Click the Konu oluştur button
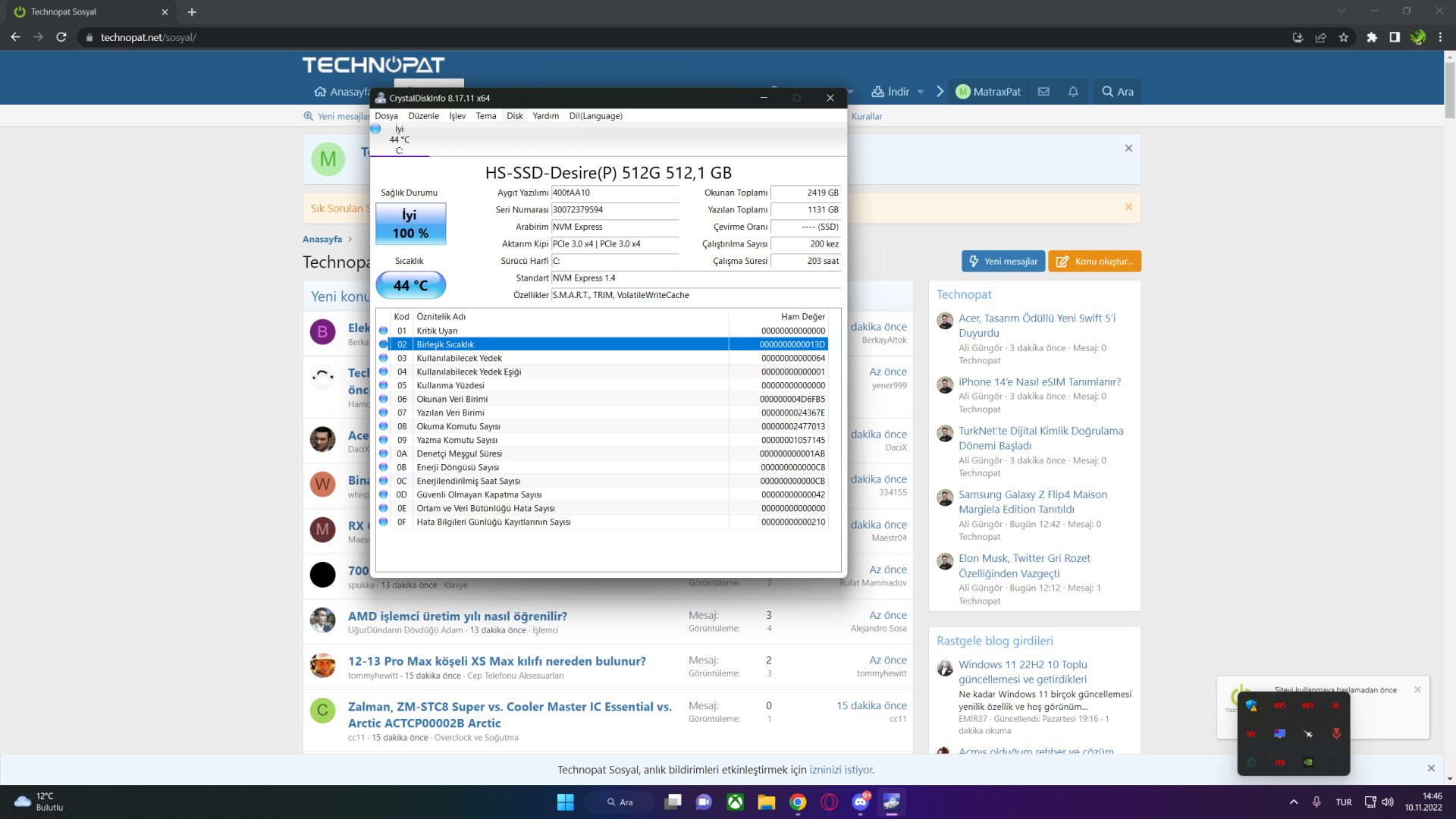This screenshot has width=1456, height=819. click(x=1094, y=262)
